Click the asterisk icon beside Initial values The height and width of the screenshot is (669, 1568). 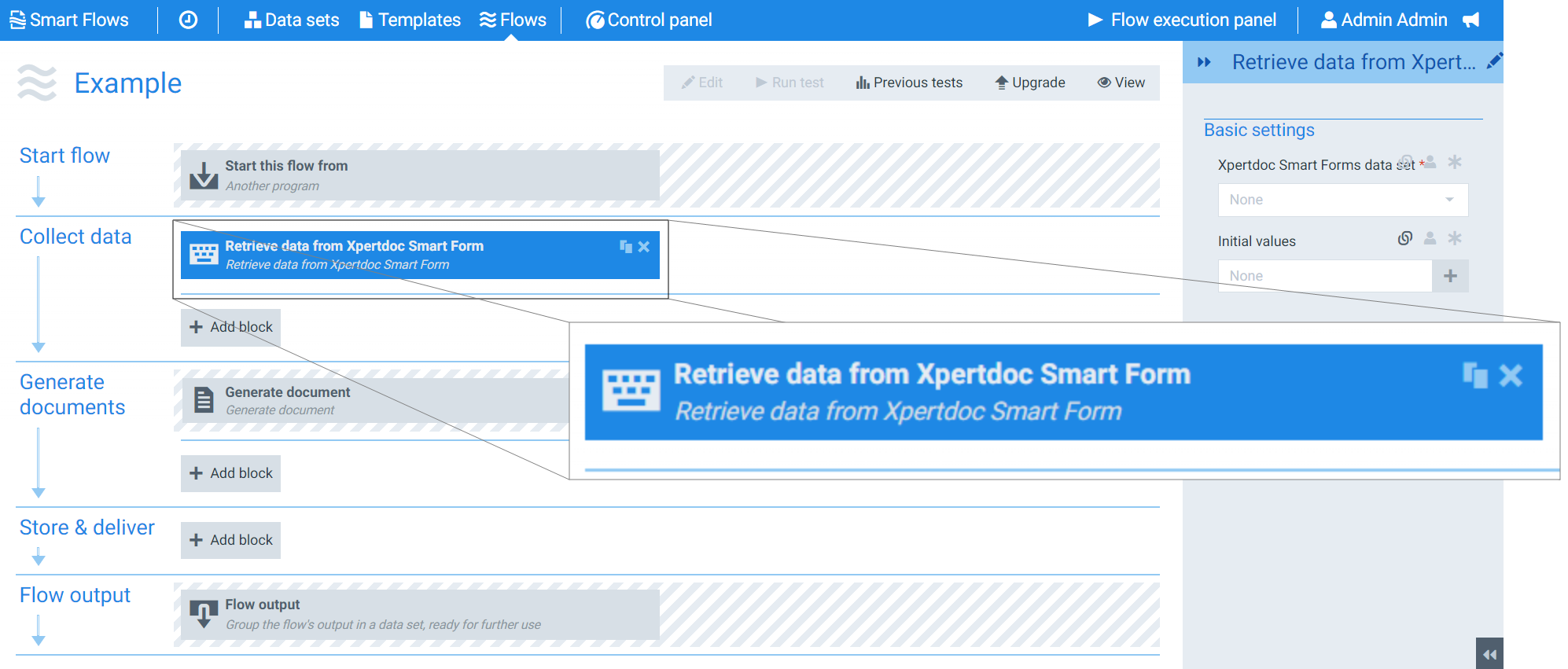coord(1455,238)
